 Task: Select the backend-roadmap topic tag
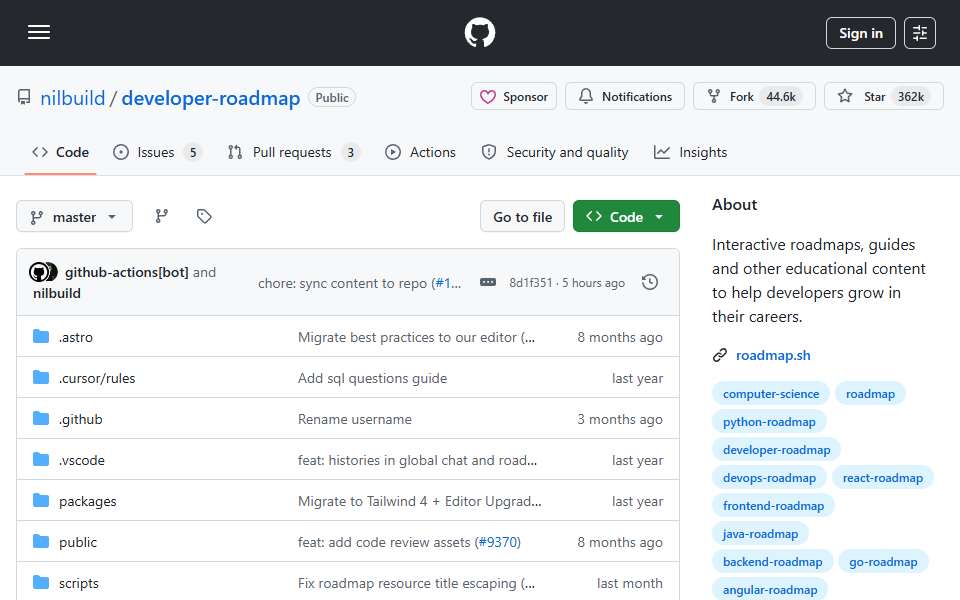pyautogui.click(x=772, y=562)
